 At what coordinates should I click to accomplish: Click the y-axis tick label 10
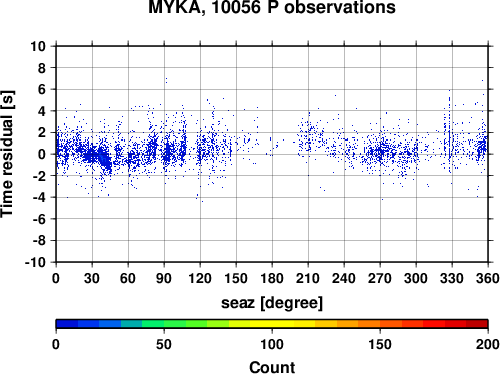click(x=38, y=46)
